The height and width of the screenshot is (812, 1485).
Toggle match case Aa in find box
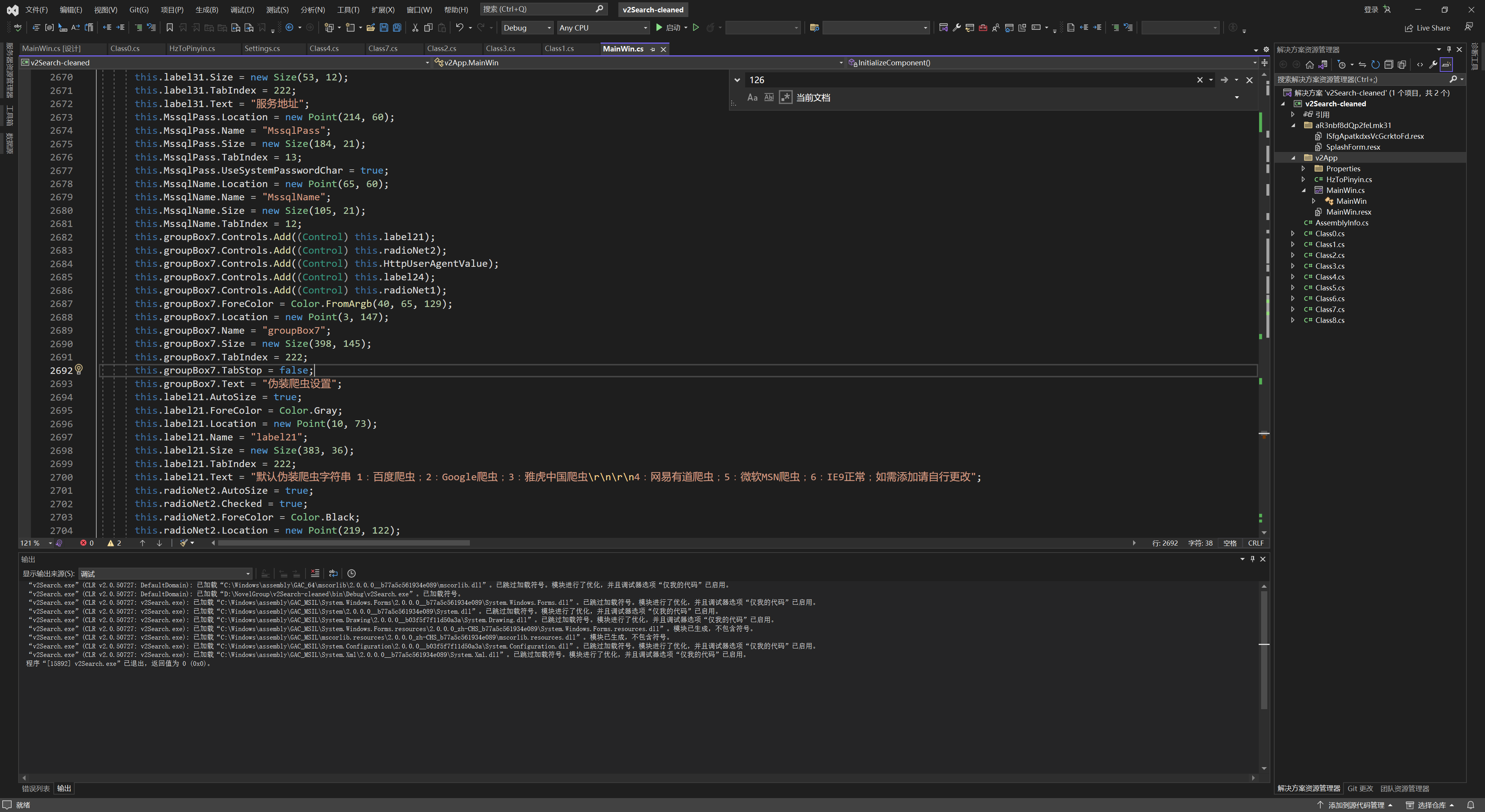[752, 97]
